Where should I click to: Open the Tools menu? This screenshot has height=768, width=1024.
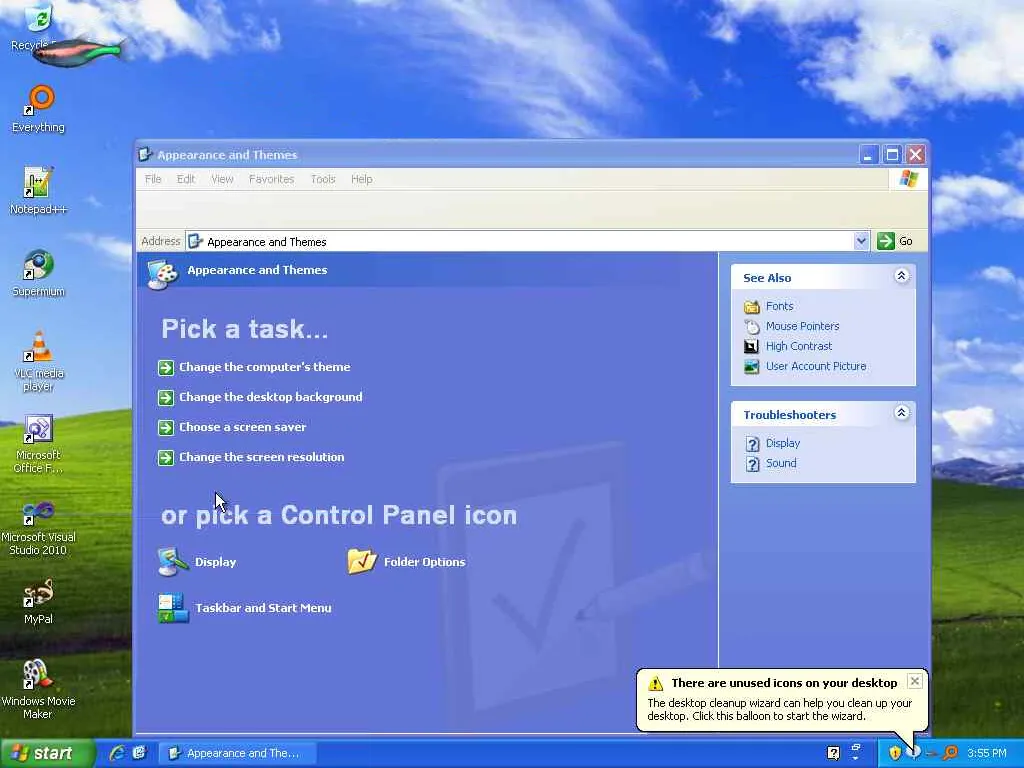[323, 179]
